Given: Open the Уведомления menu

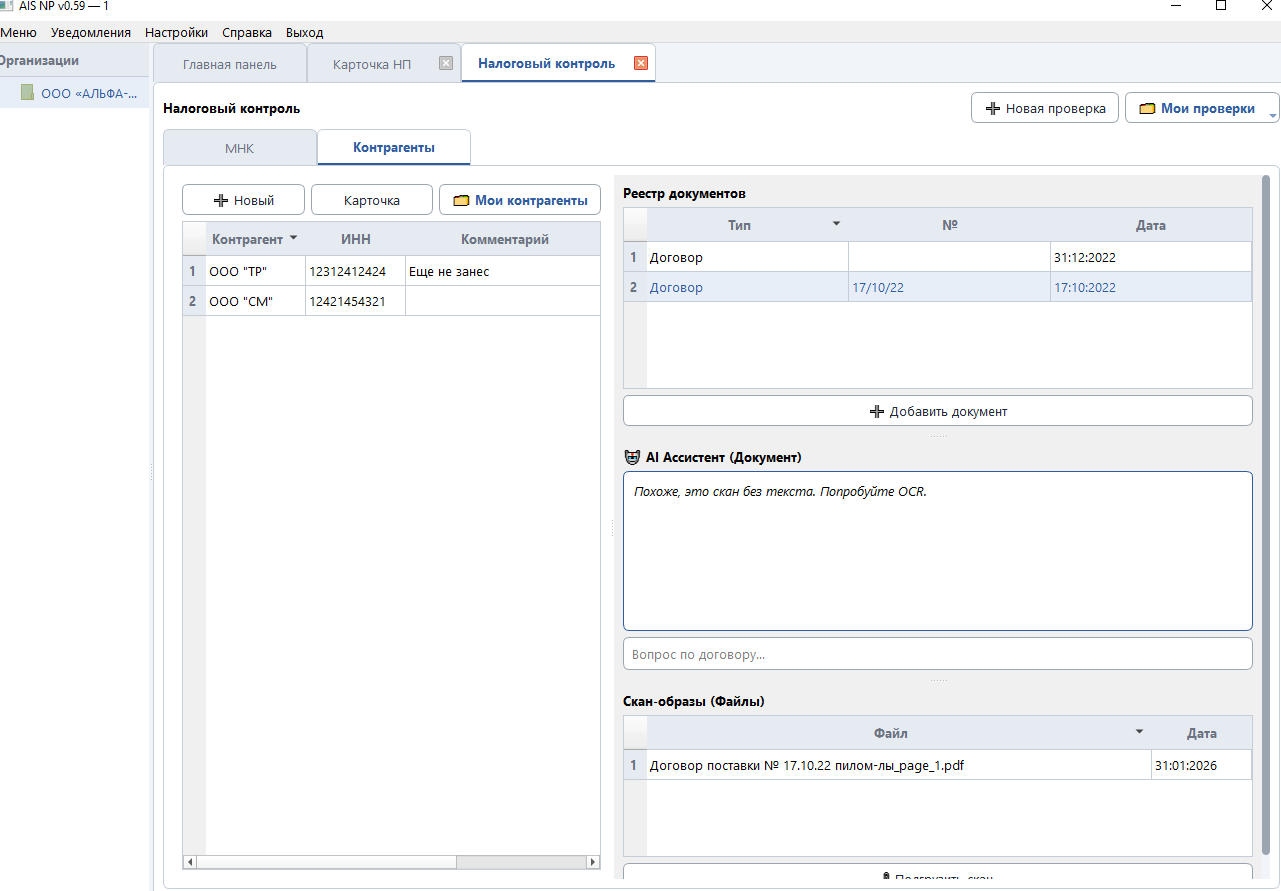Looking at the screenshot, I should pos(91,32).
